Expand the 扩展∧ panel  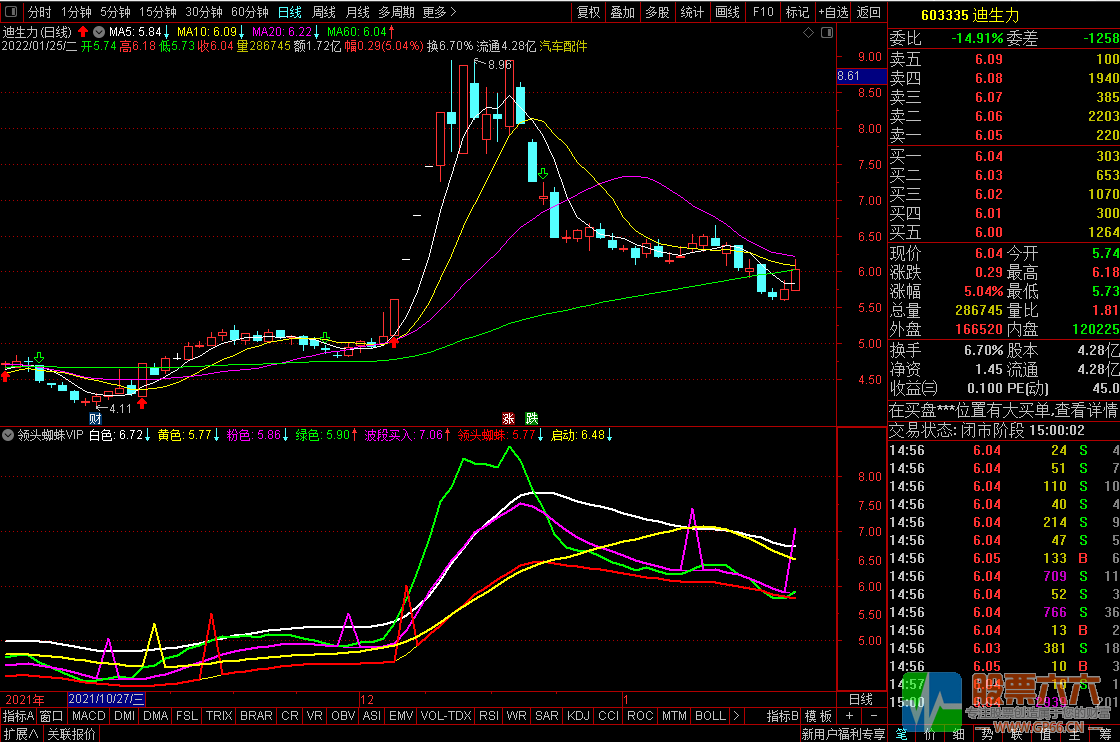[x=21, y=734]
